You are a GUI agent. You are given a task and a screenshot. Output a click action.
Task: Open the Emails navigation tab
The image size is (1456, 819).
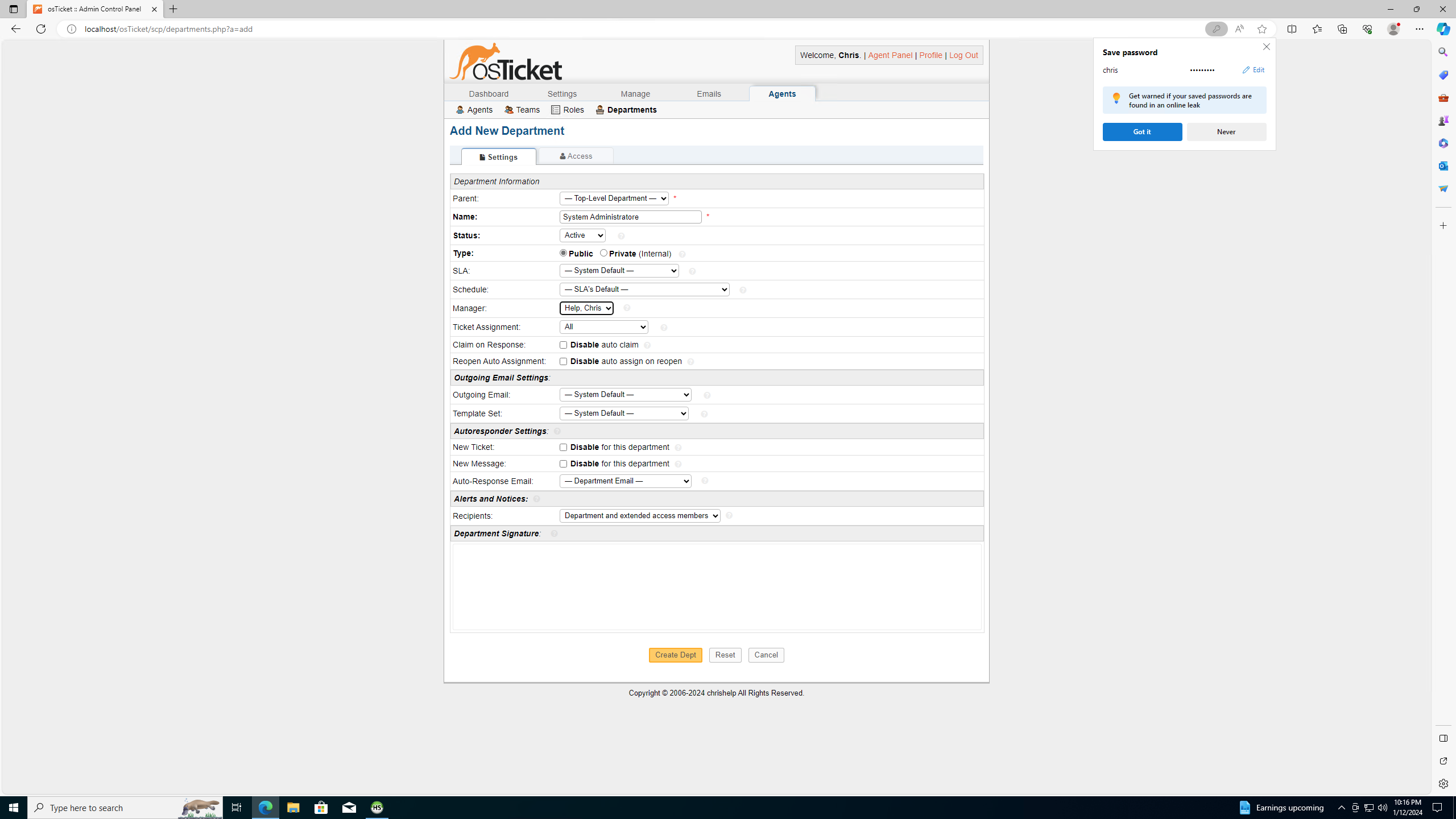[x=709, y=94]
